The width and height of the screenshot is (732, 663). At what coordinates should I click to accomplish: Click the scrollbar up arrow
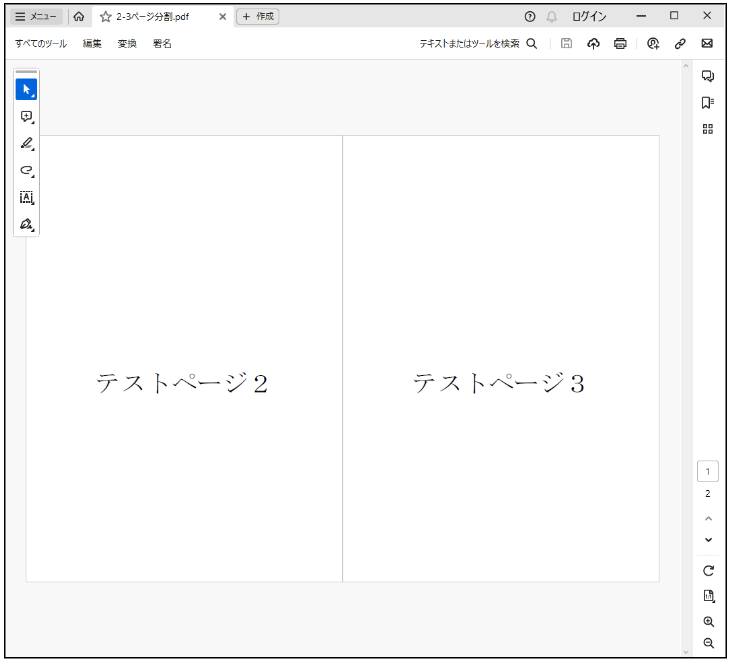click(686, 66)
